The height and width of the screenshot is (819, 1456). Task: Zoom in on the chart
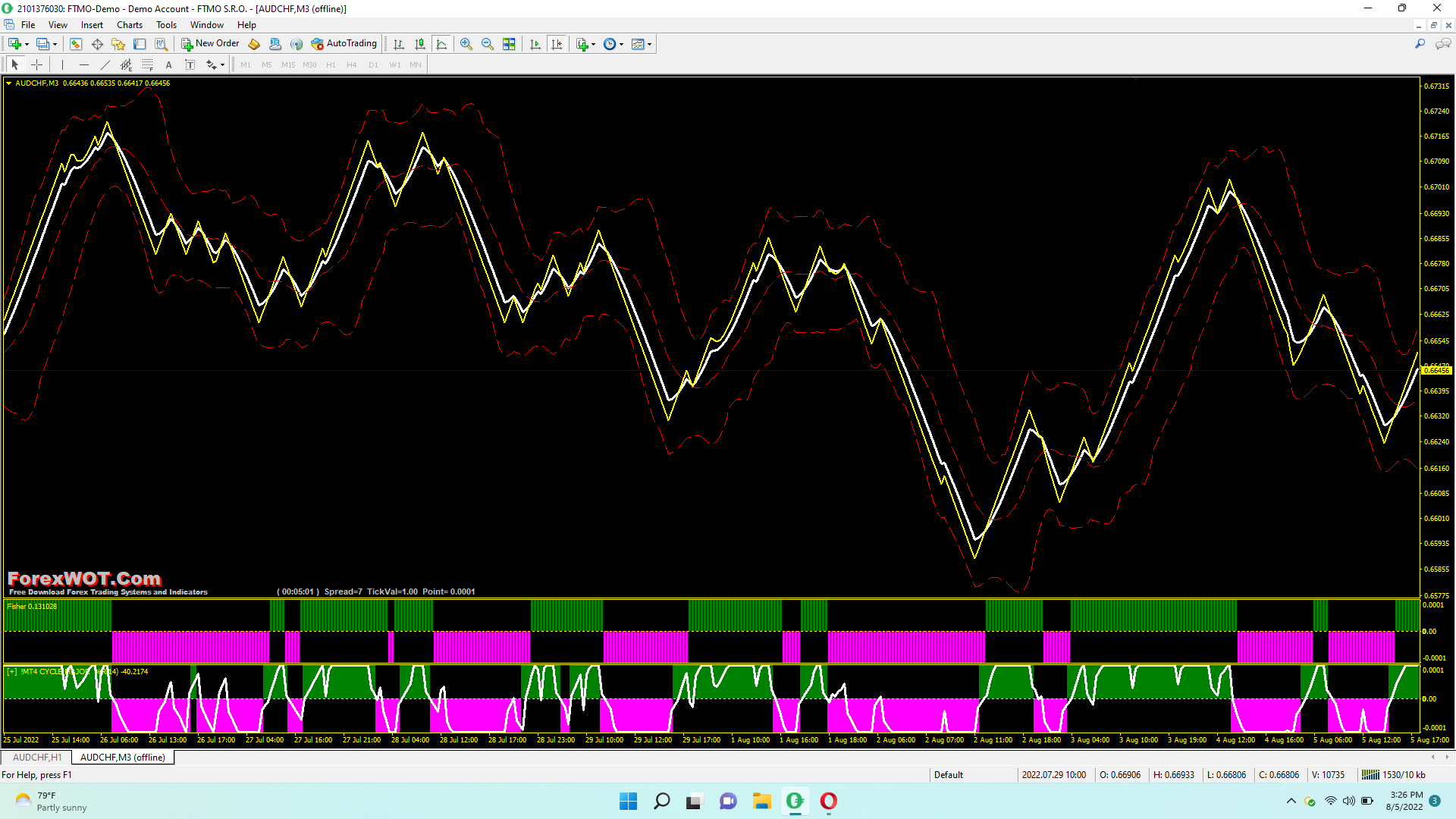[466, 44]
